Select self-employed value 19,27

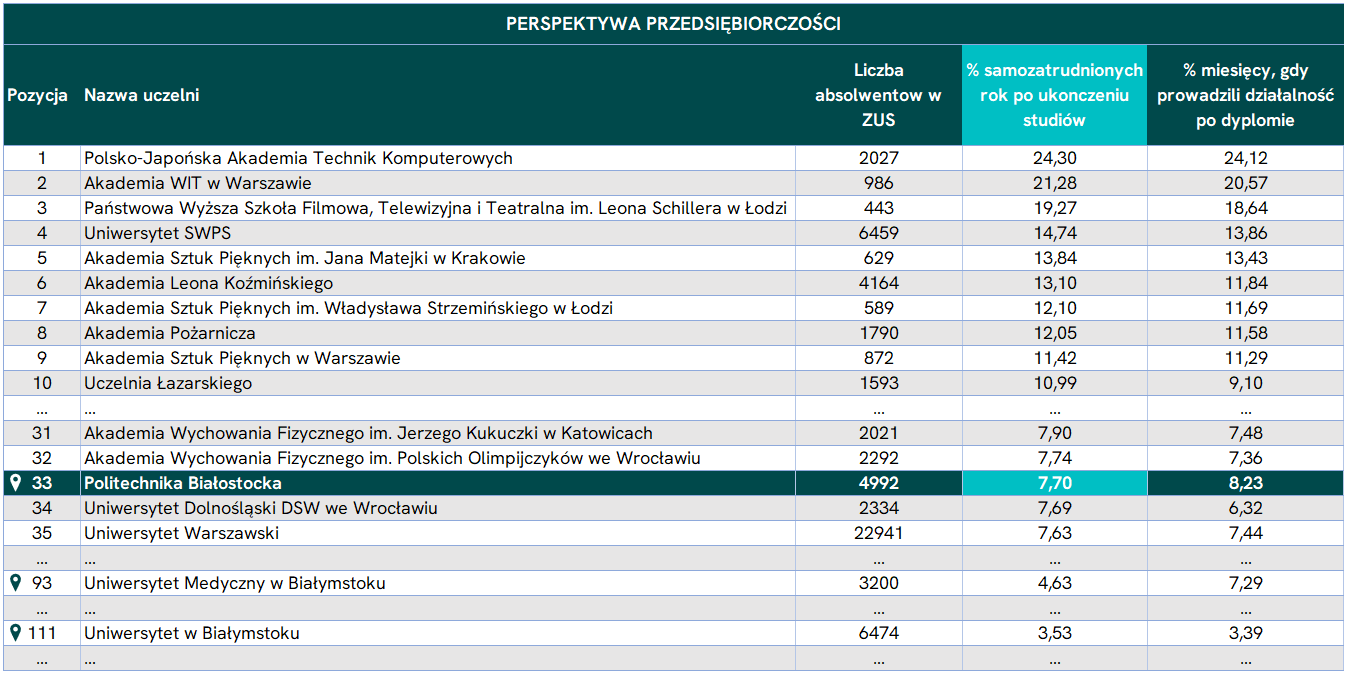tap(1054, 208)
